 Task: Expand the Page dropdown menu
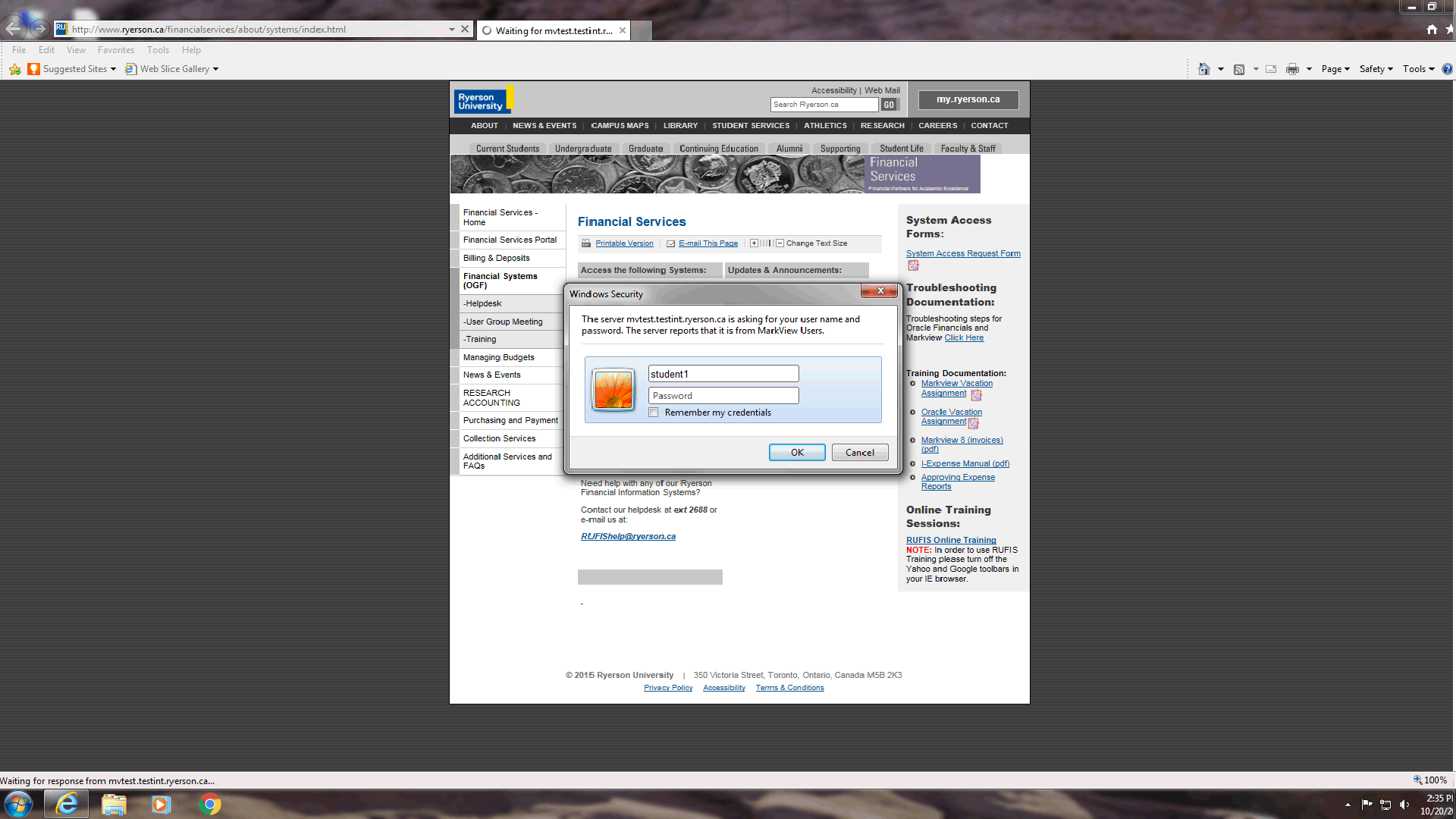[x=1335, y=69]
